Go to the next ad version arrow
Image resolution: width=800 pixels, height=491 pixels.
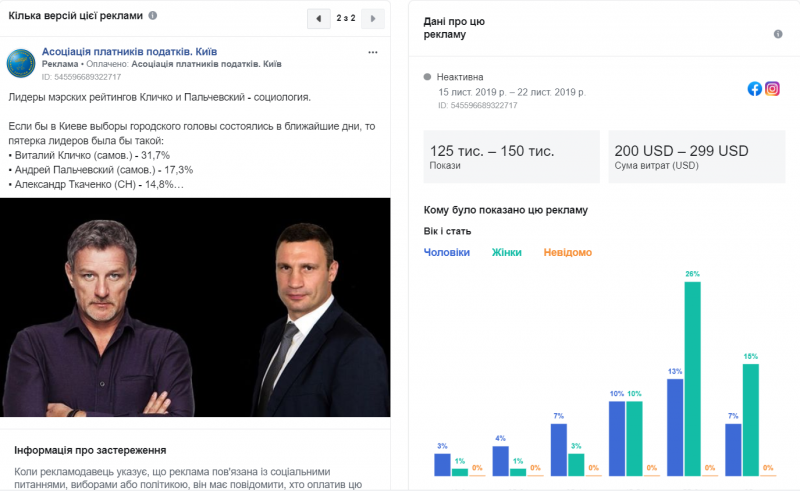click(373, 18)
